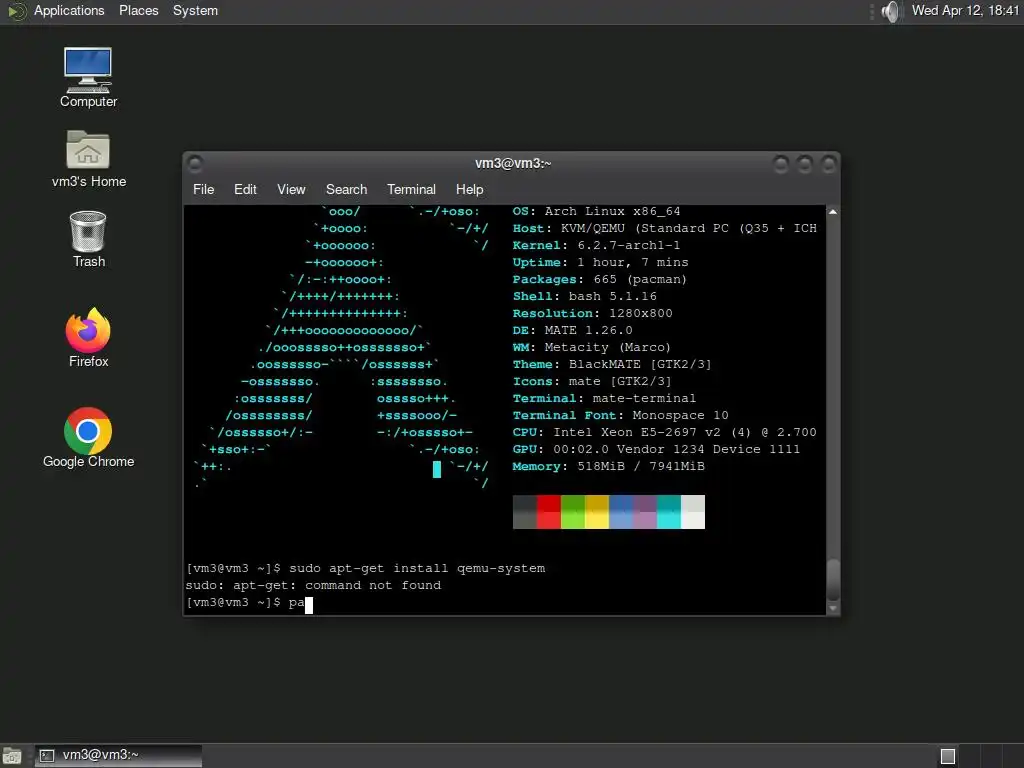1024x768 pixels.
Task: Click the blue color block in neofetch palette
Action: click(x=621, y=512)
